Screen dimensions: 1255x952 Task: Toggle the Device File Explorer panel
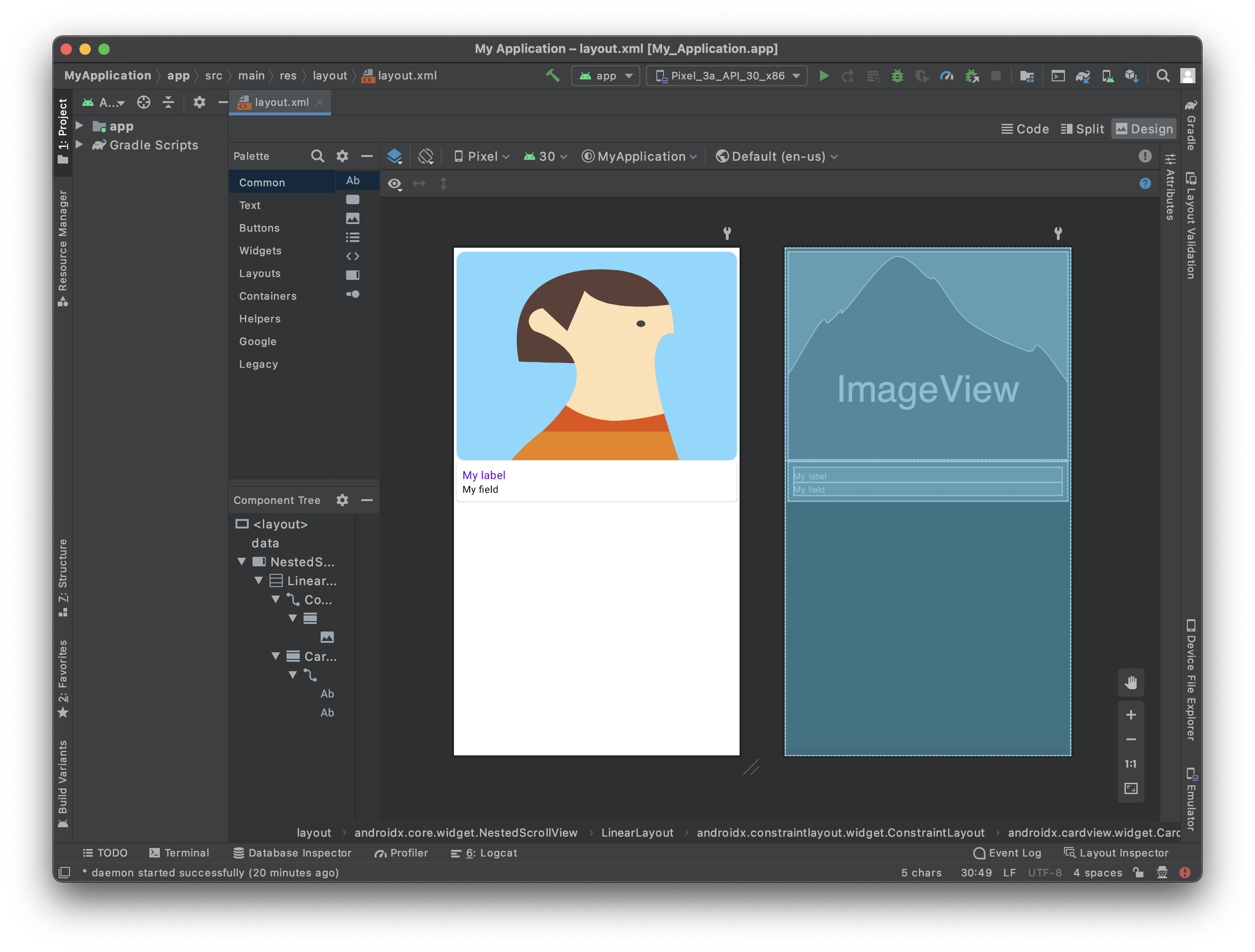[x=1191, y=680]
